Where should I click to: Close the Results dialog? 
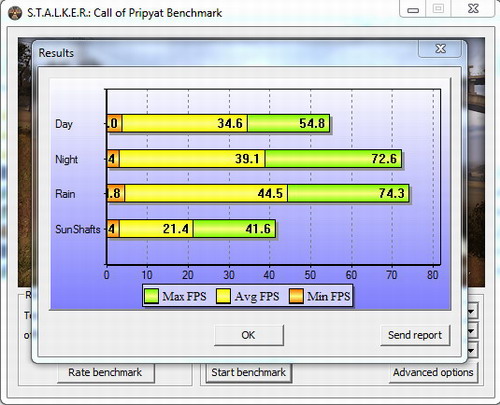click(440, 49)
